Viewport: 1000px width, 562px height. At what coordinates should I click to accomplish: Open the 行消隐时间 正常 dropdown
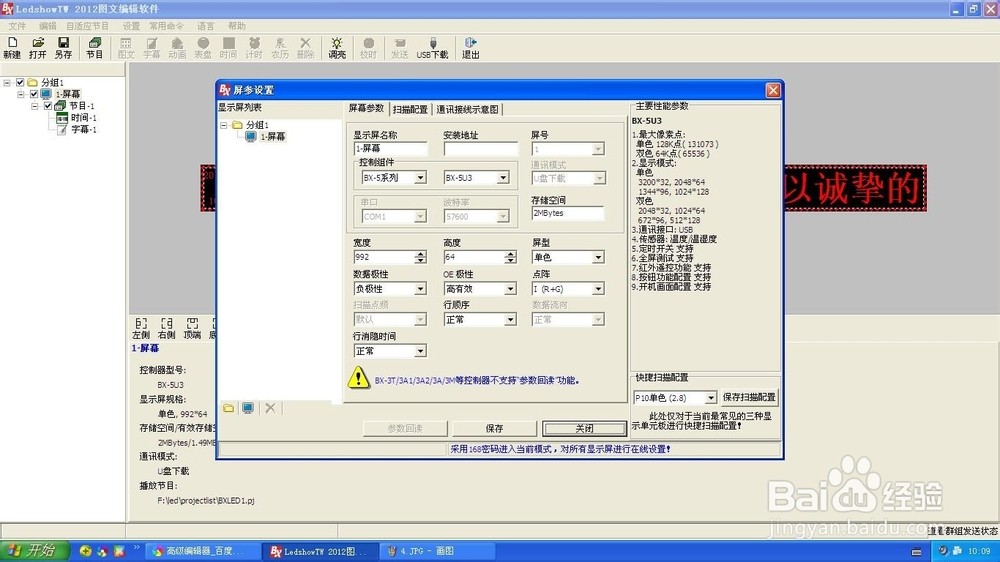tap(420, 351)
